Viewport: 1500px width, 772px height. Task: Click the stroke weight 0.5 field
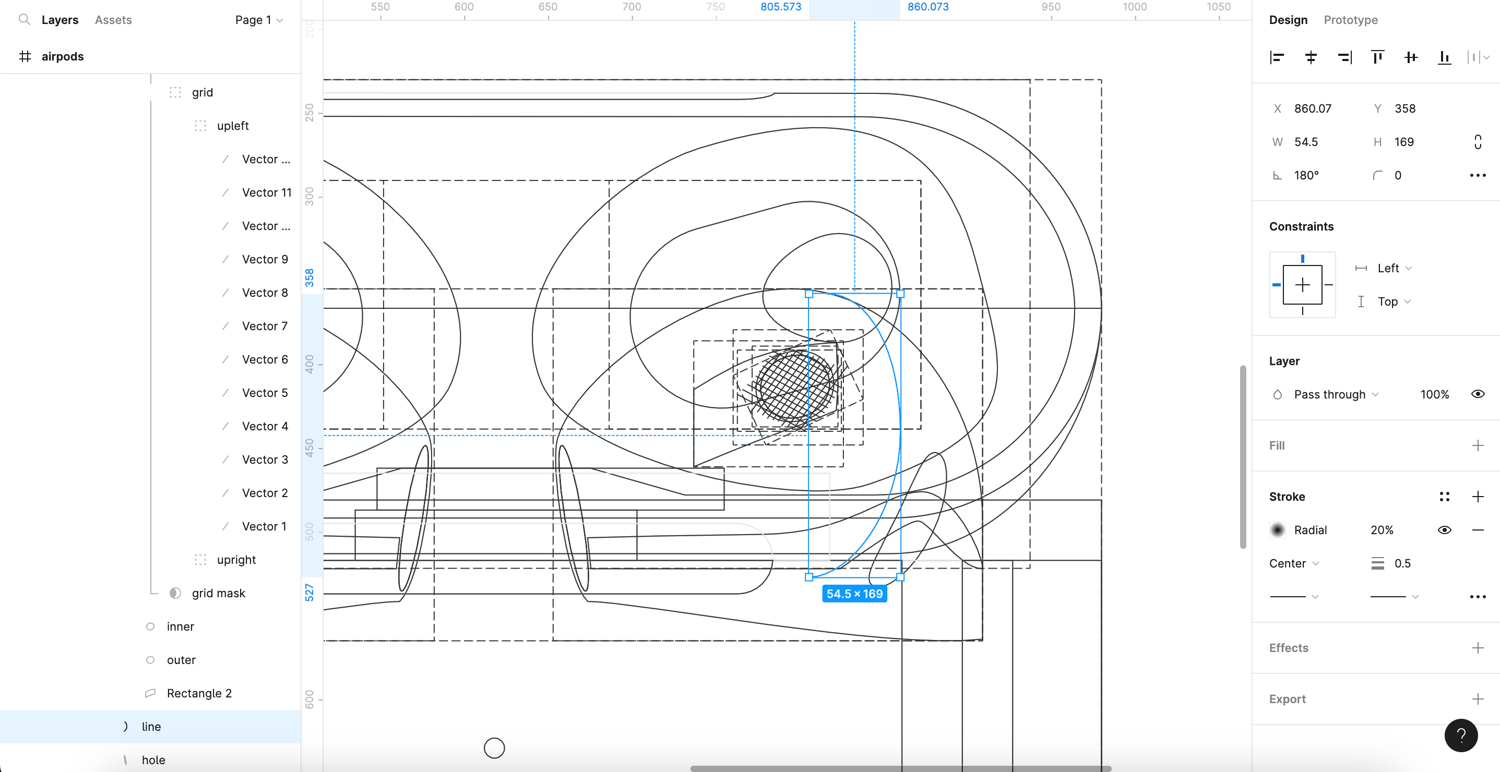1402,564
